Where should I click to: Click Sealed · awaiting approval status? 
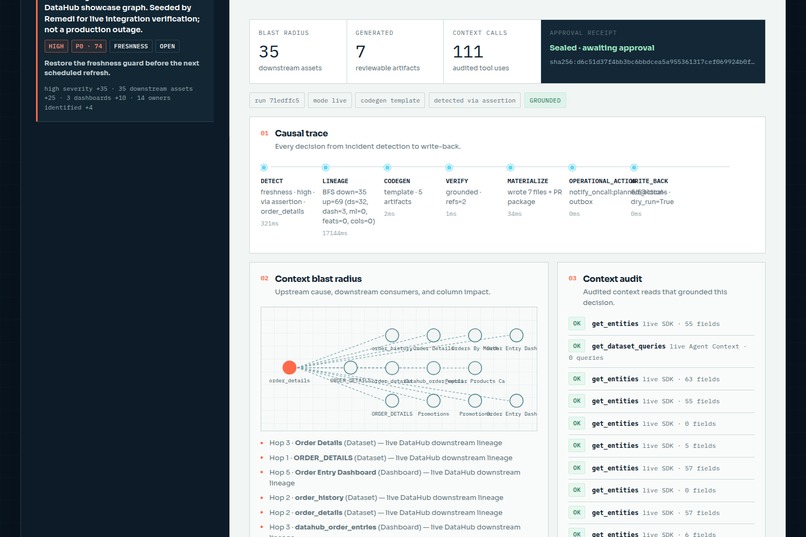[x=602, y=48]
